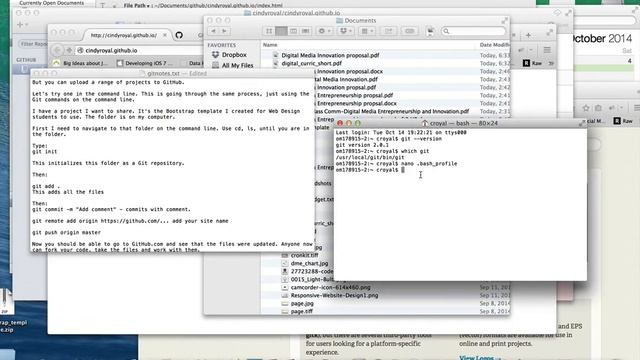Sort Finder list by Date Modified column

point(494,45)
